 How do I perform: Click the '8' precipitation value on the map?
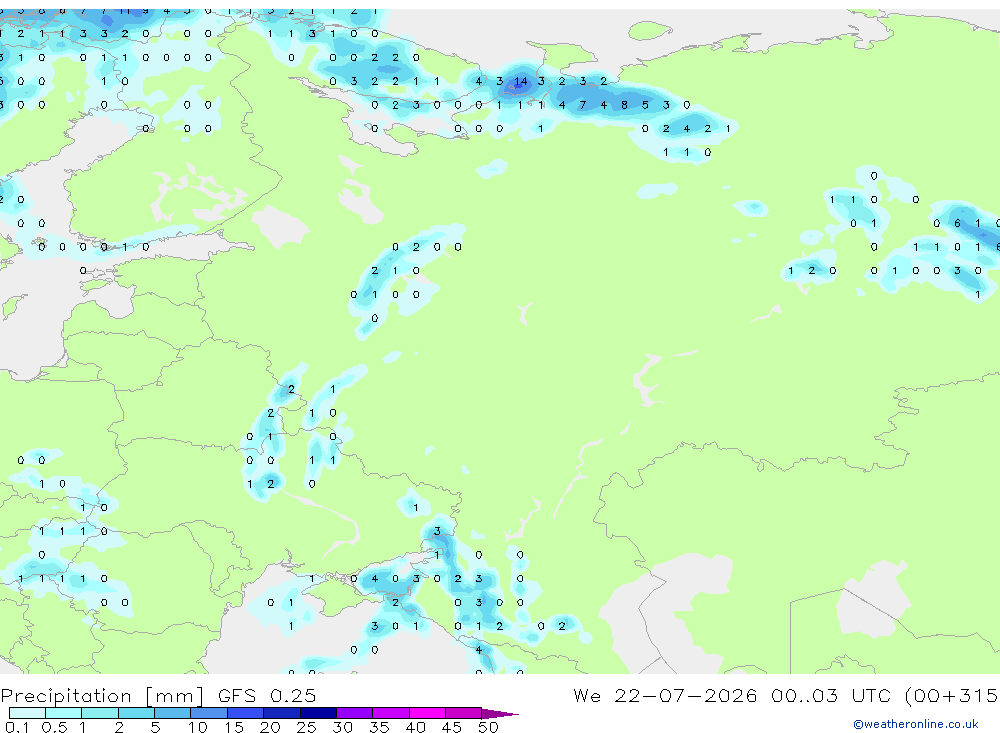click(x=624, y=105)
